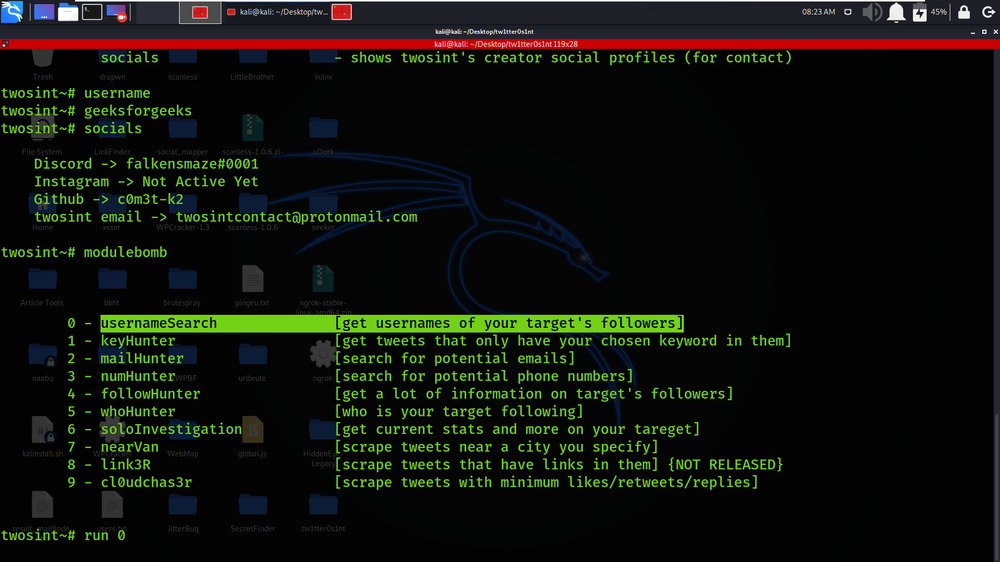Viewport: 1000px width, 562px height.
Task: Launch the terminal emulator panel icon
Action: pyautogui.click(x=92, y=11)
